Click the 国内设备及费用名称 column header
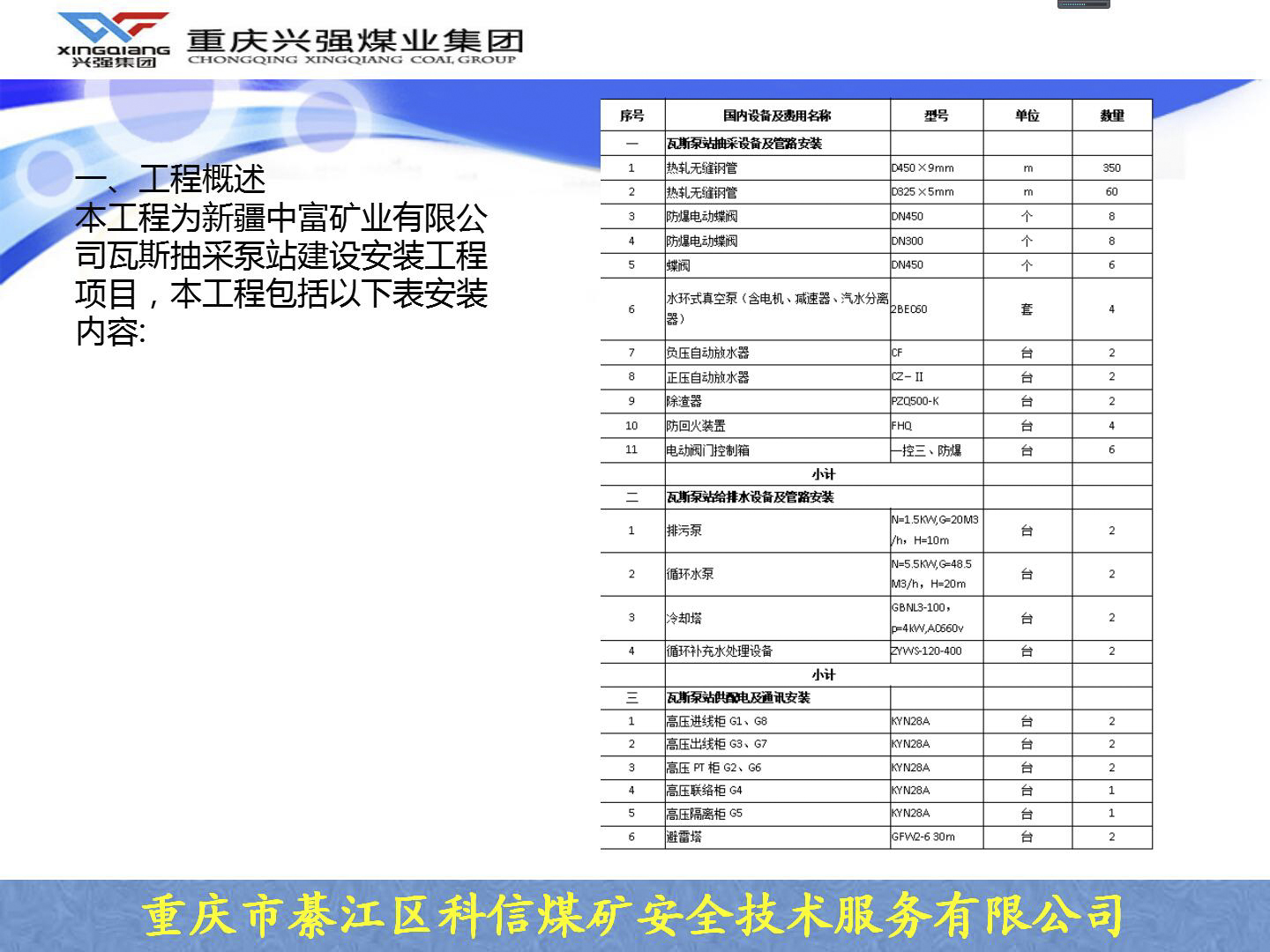 [x=777, y=115]
